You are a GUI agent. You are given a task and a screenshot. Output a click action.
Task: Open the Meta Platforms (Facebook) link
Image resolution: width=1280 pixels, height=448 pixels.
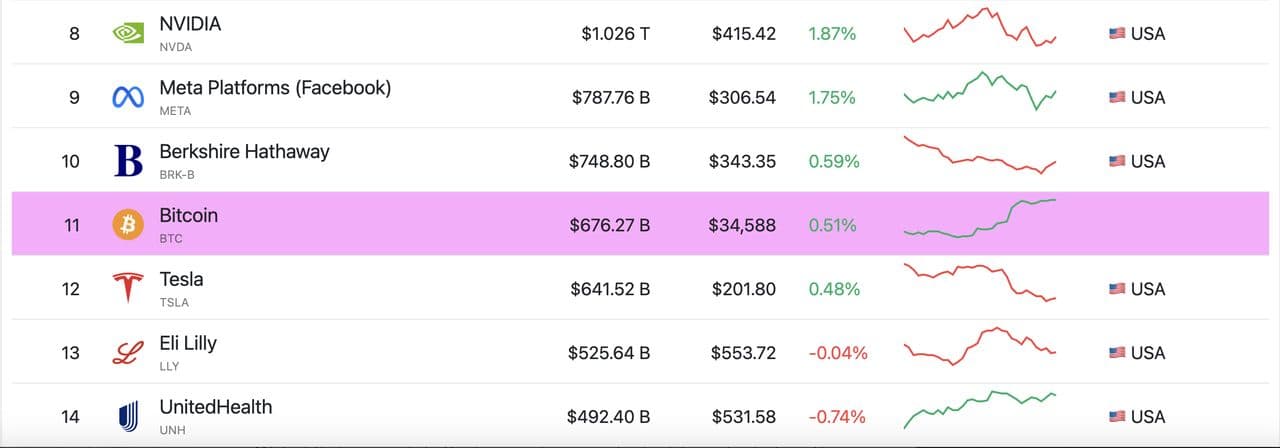(275, 88)
